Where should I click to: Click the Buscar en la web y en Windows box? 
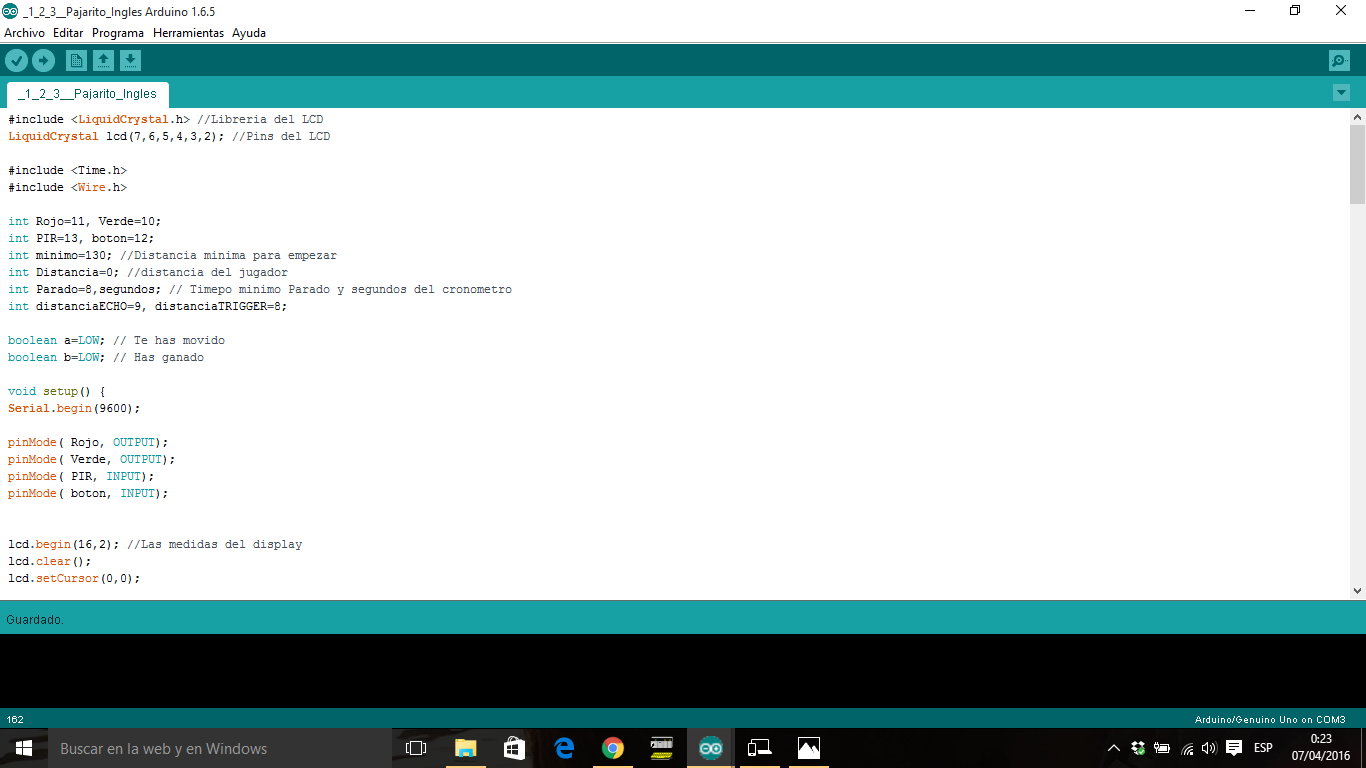tap(220, 748)
